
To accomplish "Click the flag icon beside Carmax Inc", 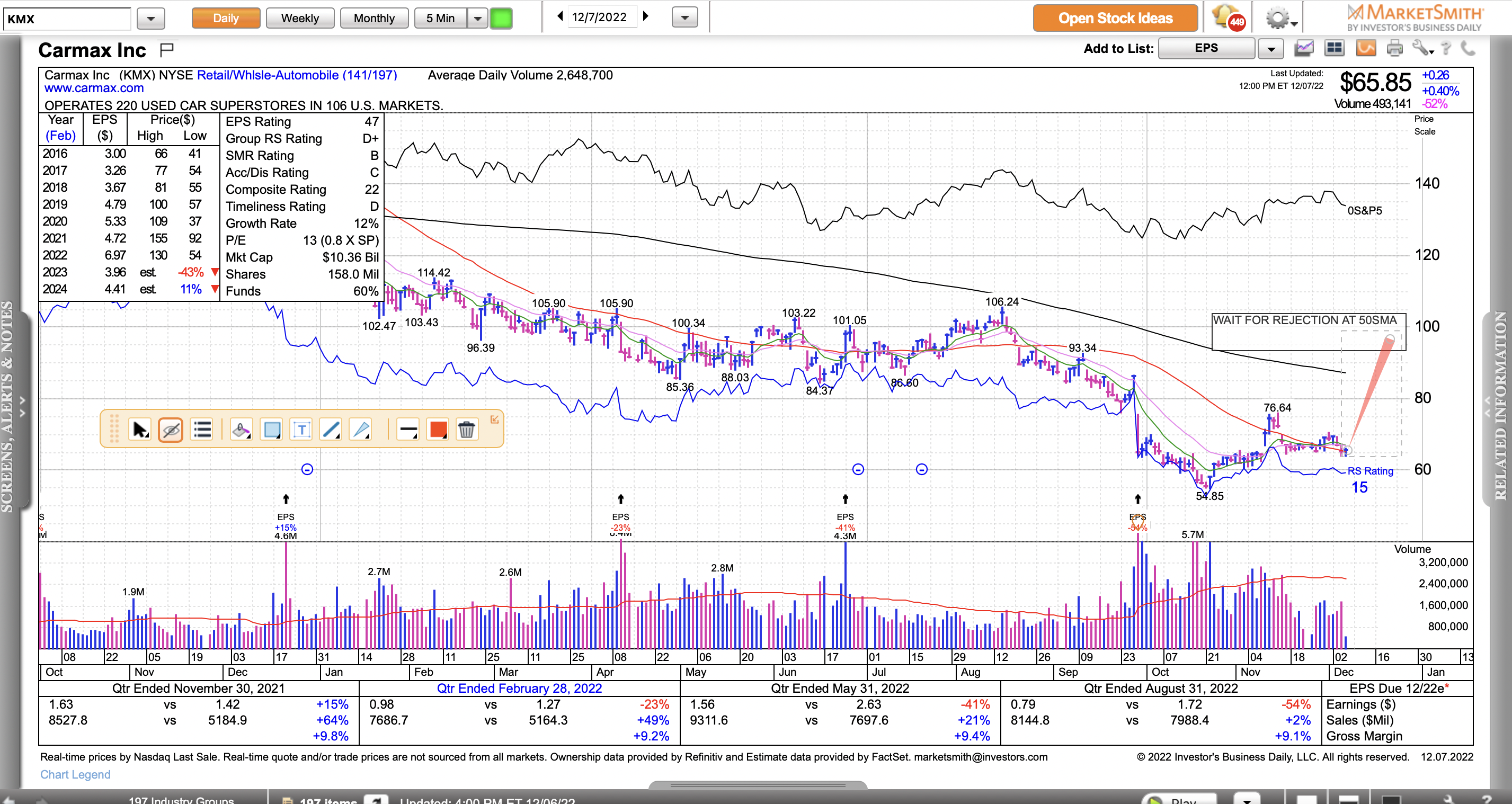I will (167, 49).
